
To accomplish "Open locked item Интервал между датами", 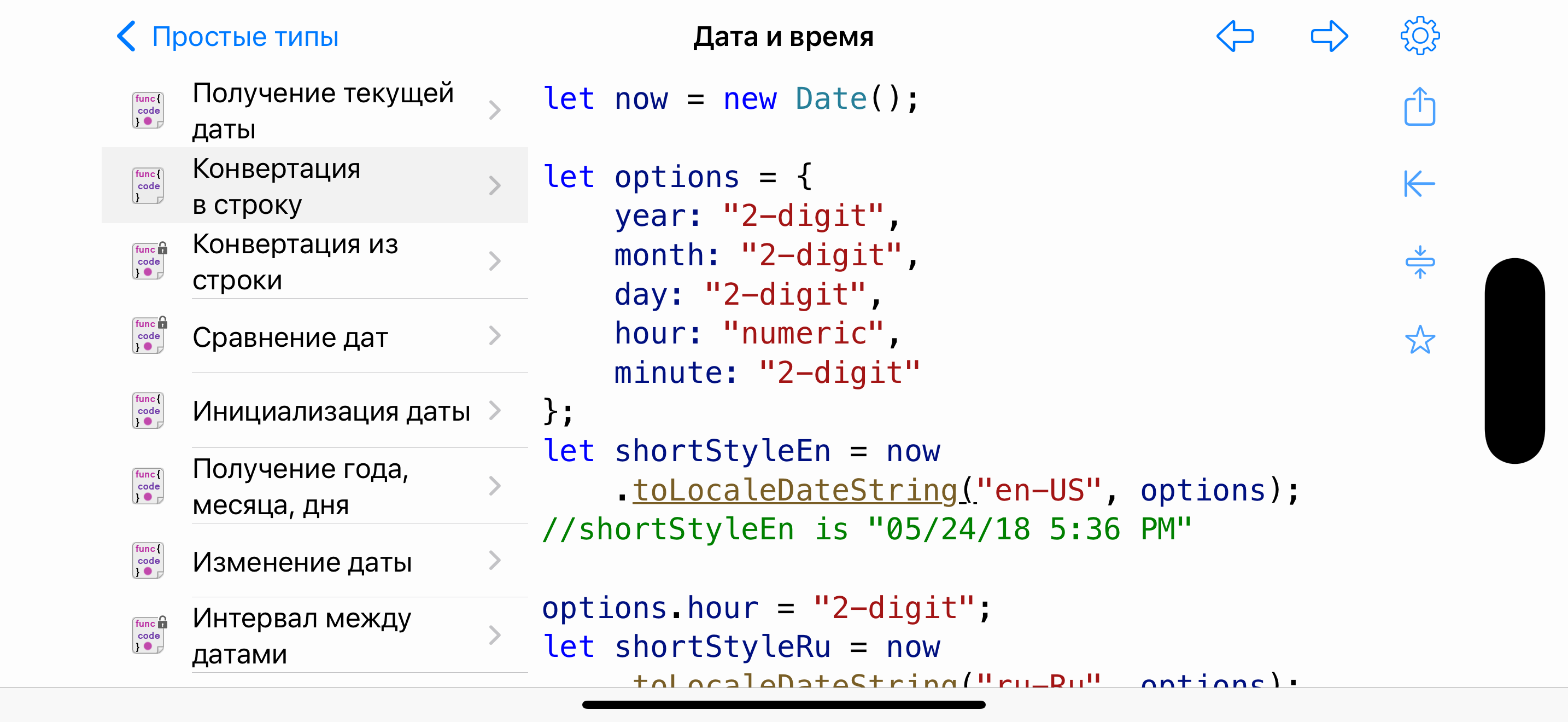I will [302, 636].
